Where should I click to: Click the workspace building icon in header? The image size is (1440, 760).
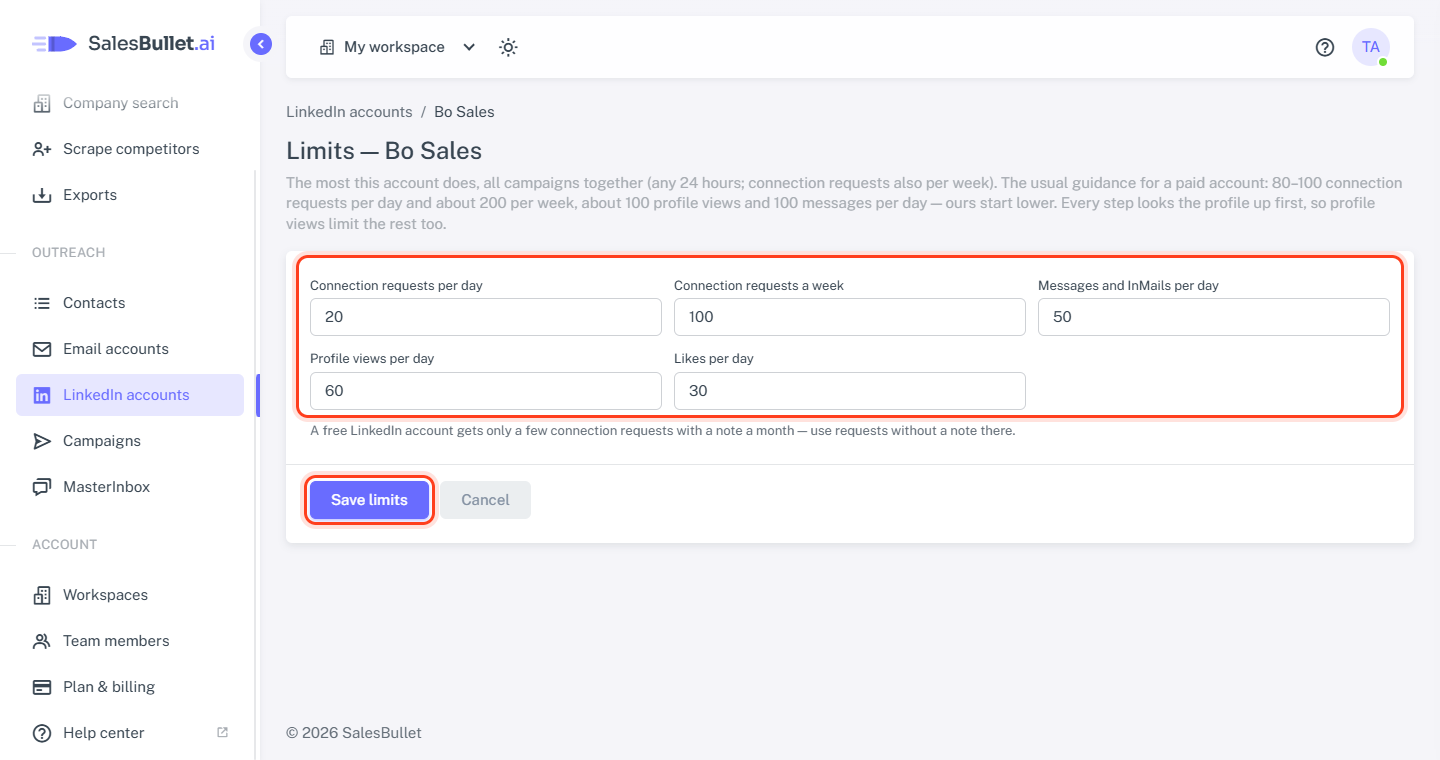coord(327,47)
